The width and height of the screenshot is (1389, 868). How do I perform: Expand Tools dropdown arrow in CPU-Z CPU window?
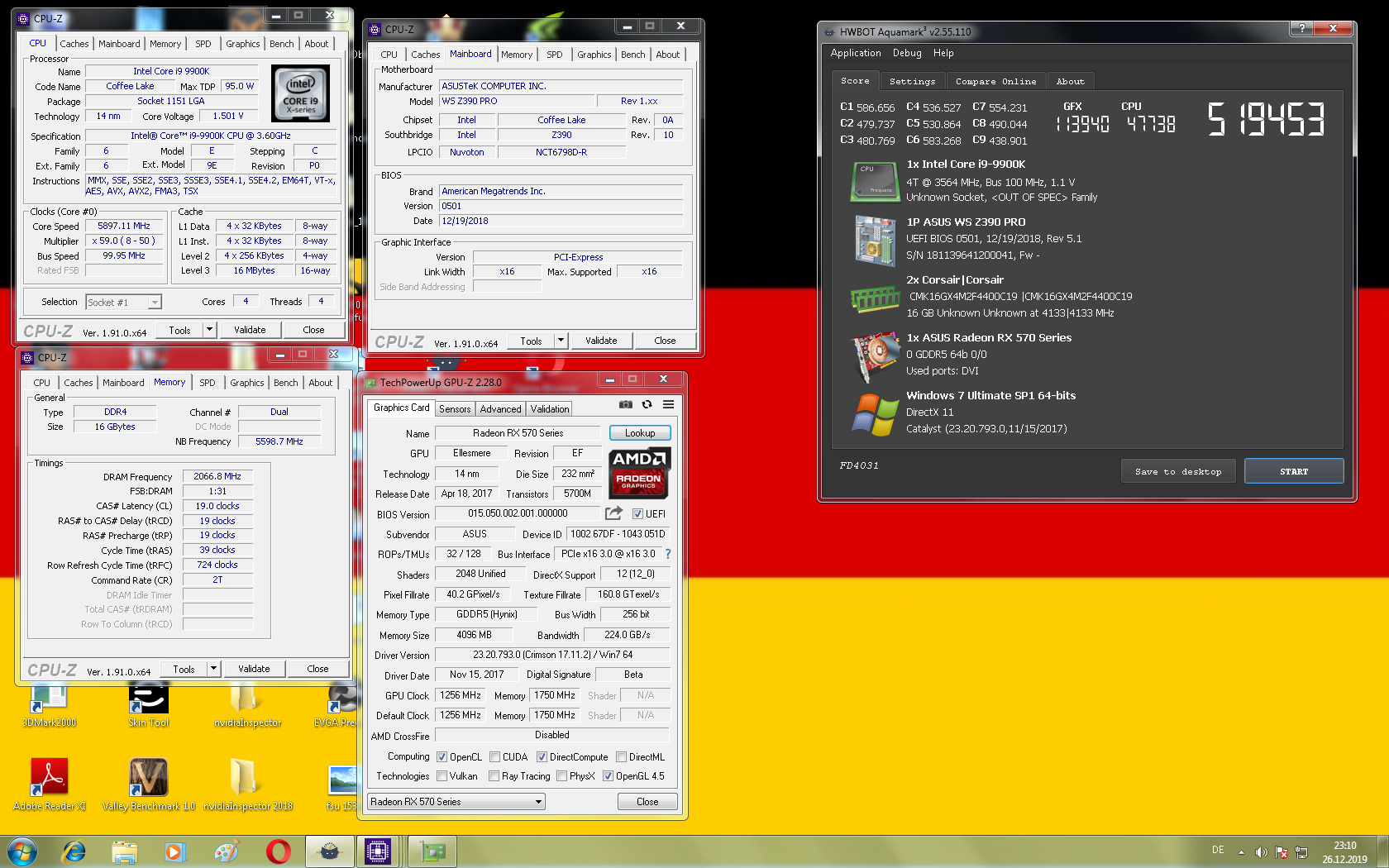click(209, 330)
